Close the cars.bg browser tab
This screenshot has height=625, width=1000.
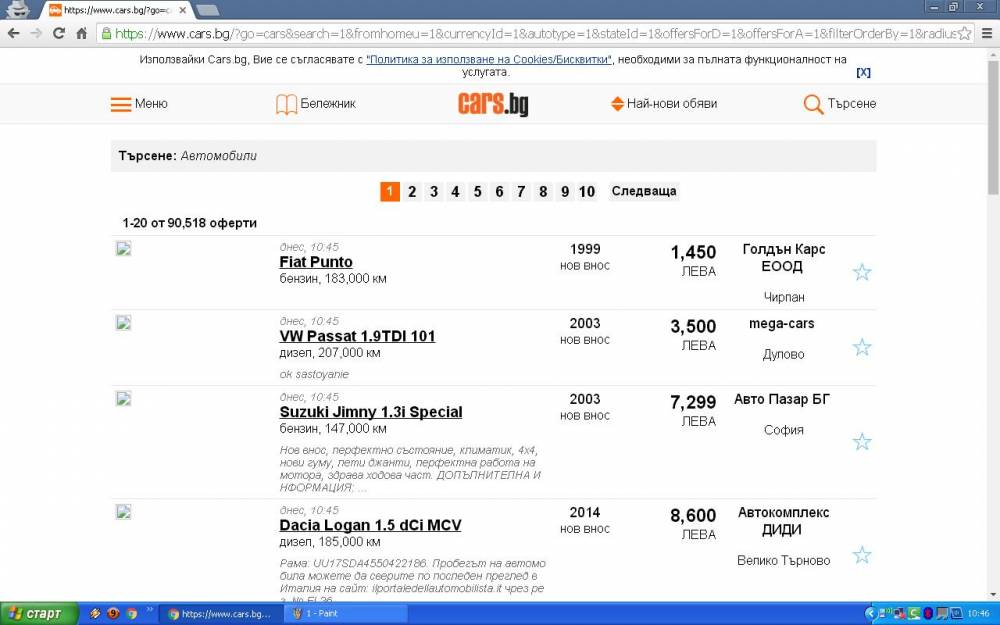(182, 10)
